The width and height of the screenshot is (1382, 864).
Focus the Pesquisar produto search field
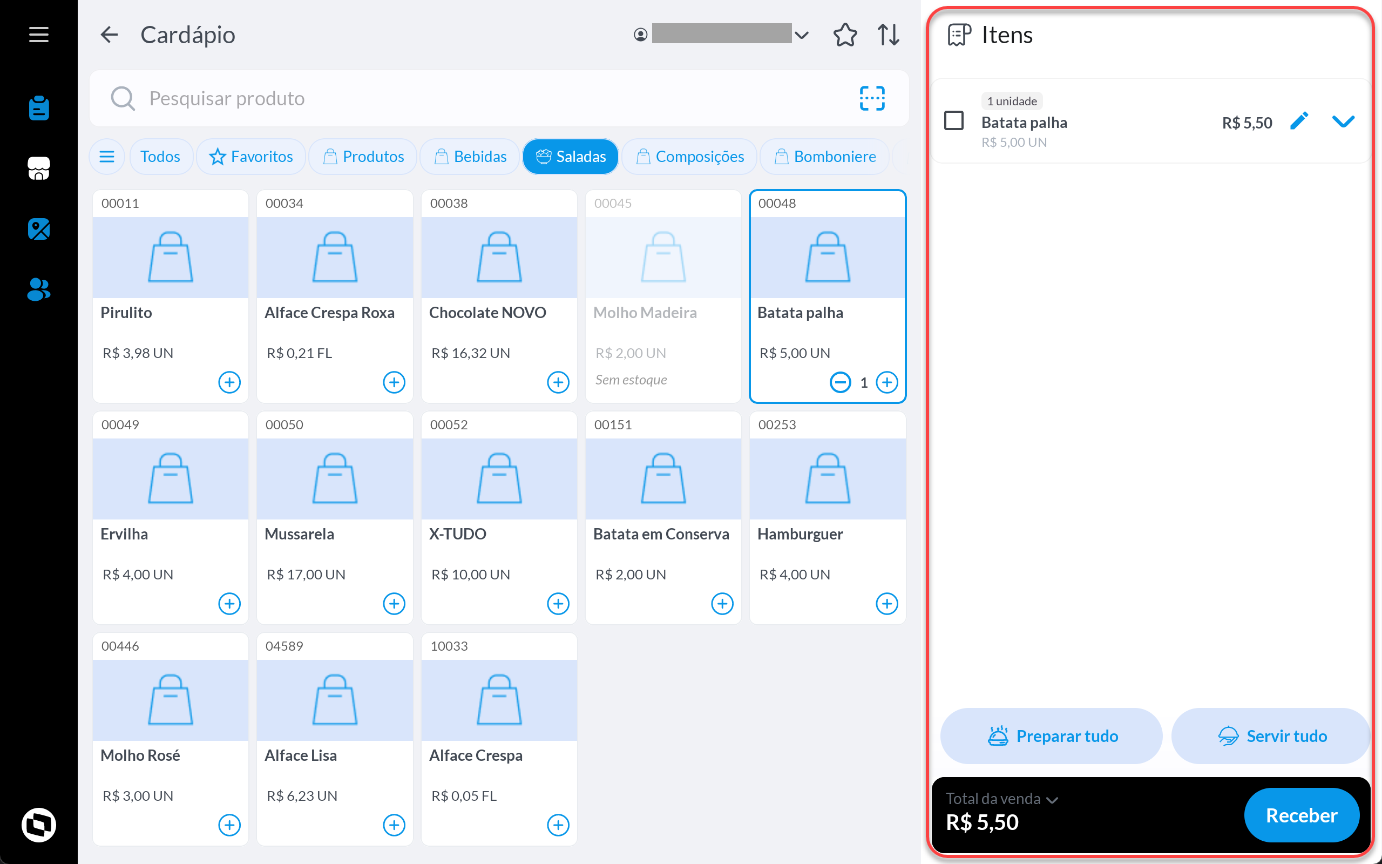point(499,98)
